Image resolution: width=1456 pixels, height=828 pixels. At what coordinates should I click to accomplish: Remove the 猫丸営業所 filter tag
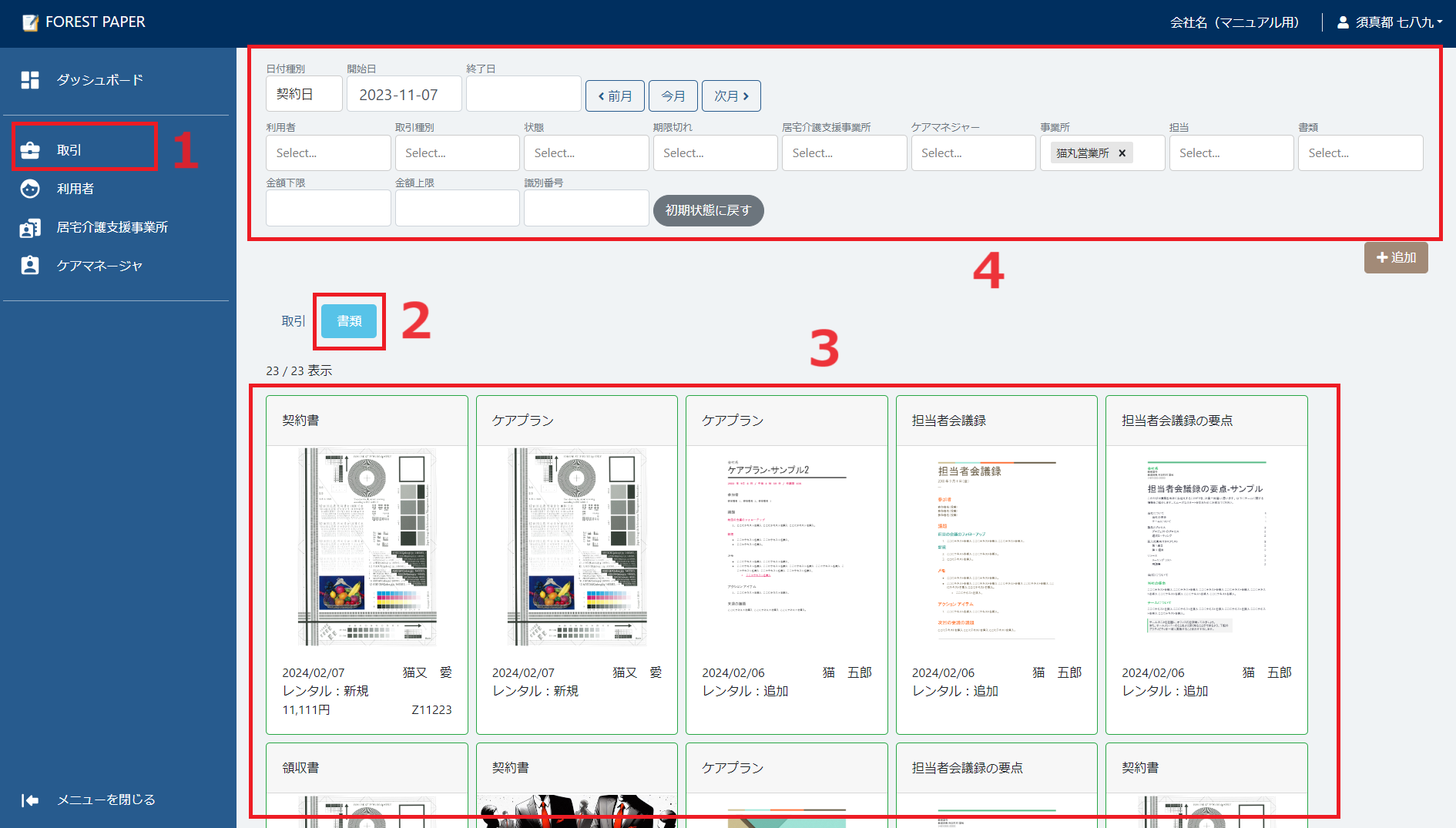(1122, 153)
